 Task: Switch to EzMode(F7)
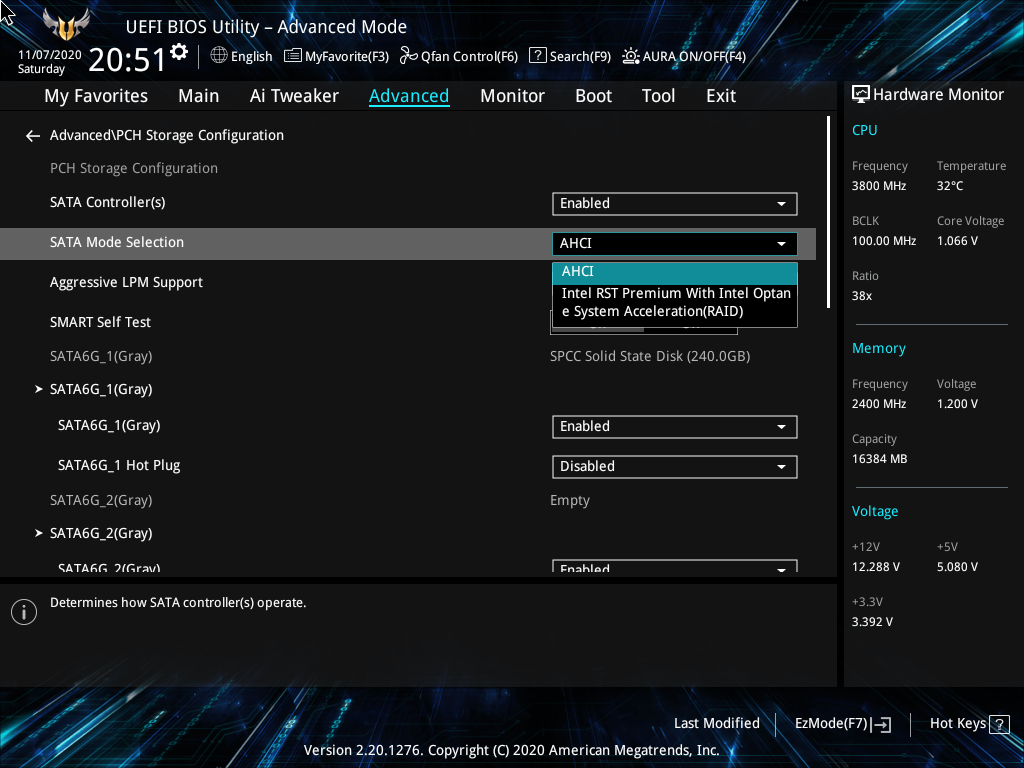click(842, 724)
